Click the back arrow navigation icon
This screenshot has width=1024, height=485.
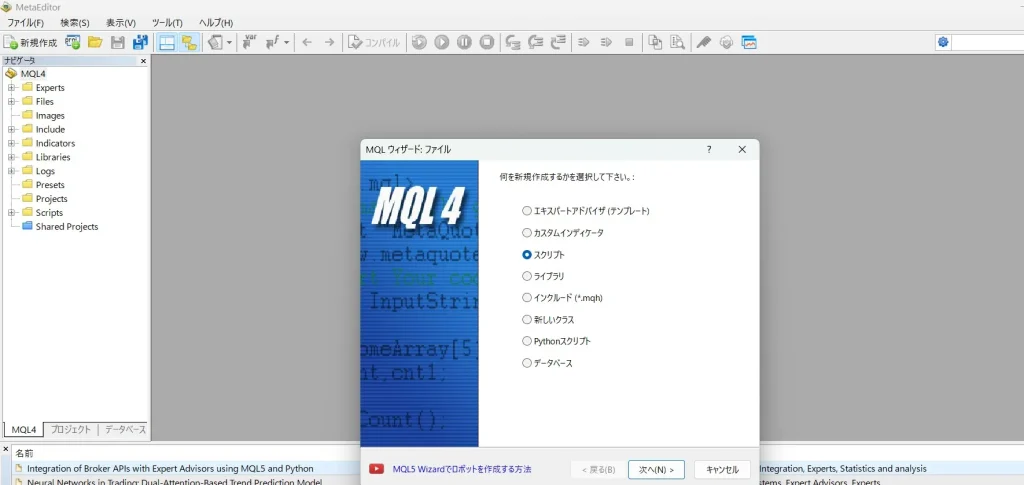[x=307, y=42]
